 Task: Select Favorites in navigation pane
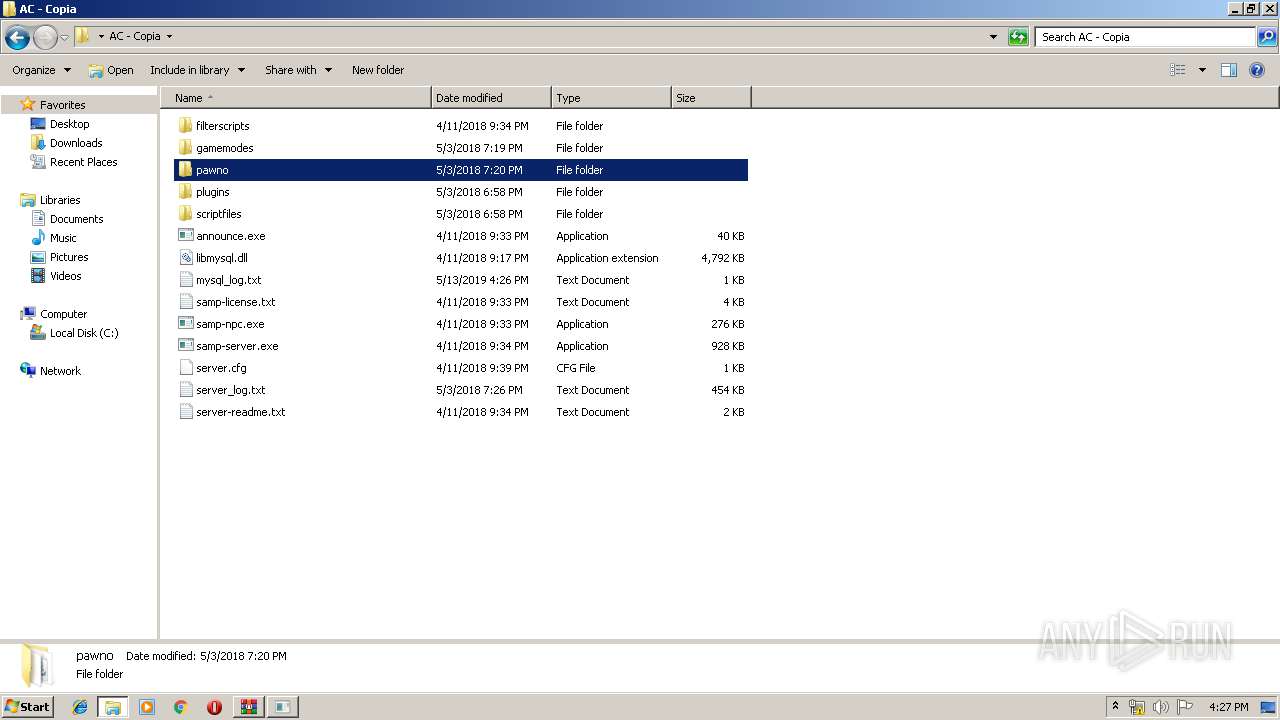[x=62, y=105]
